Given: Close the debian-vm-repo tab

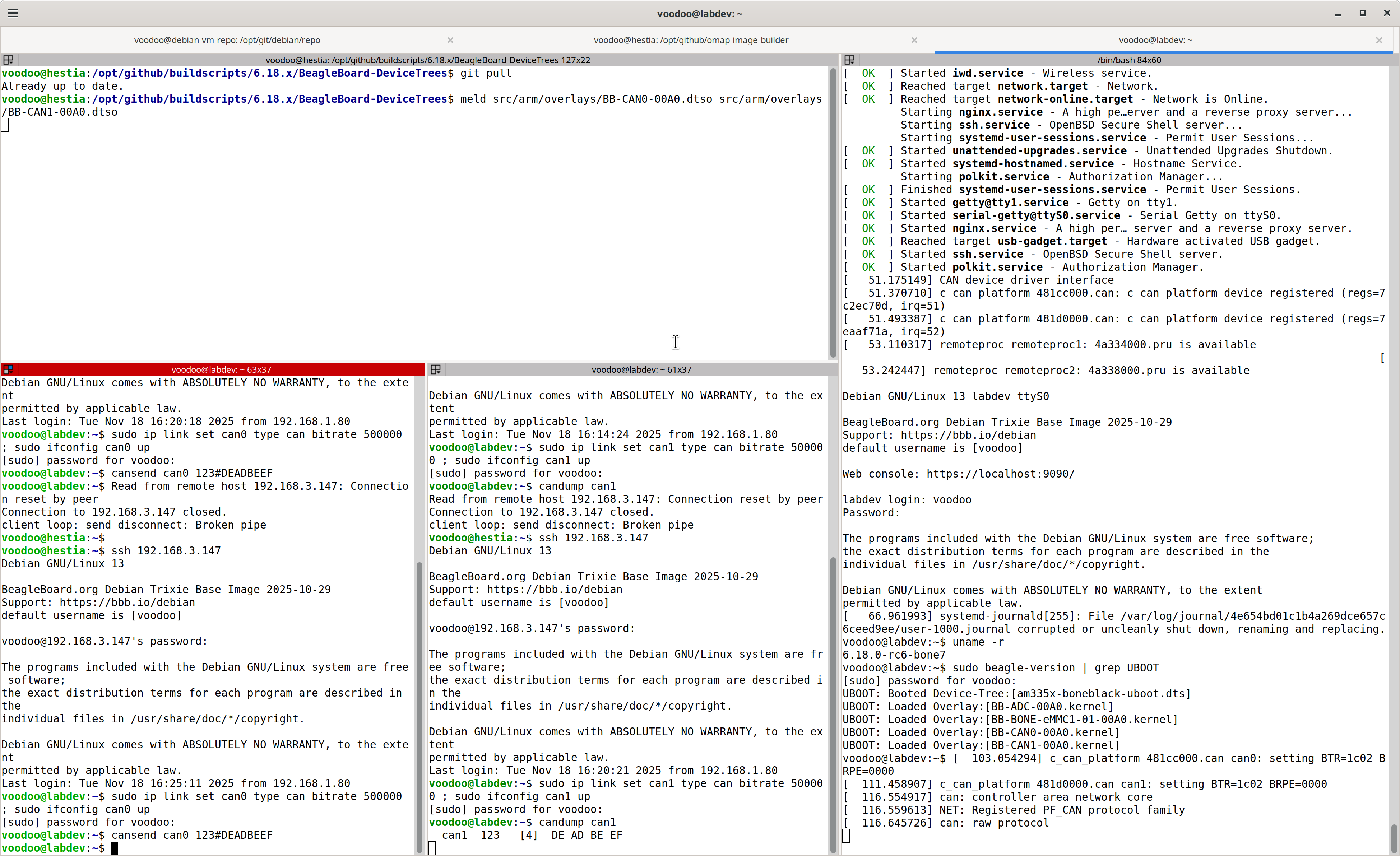Looking at the screenshot, I should [x=450, y=40].
